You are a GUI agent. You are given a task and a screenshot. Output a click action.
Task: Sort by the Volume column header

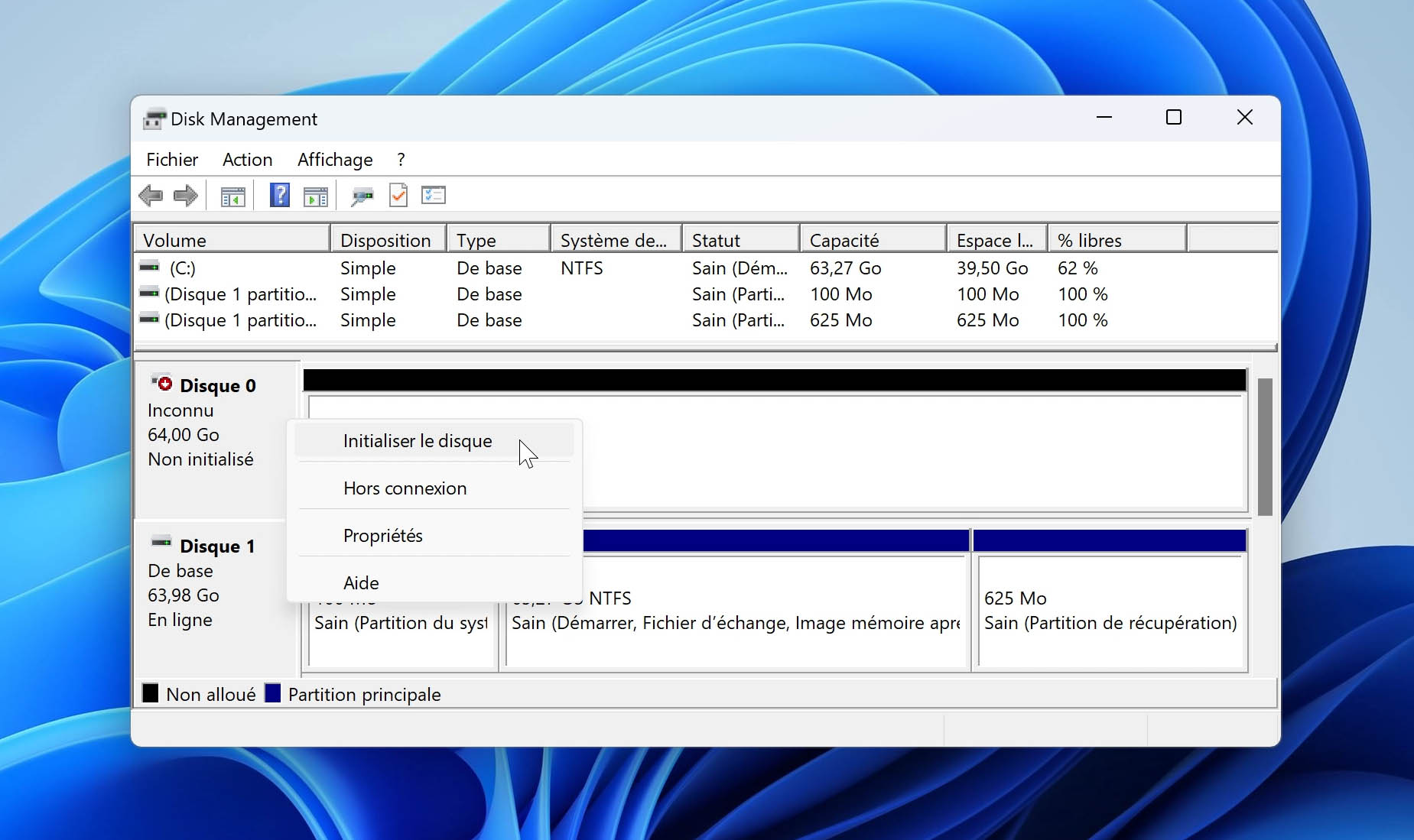(x=232, y=240)
